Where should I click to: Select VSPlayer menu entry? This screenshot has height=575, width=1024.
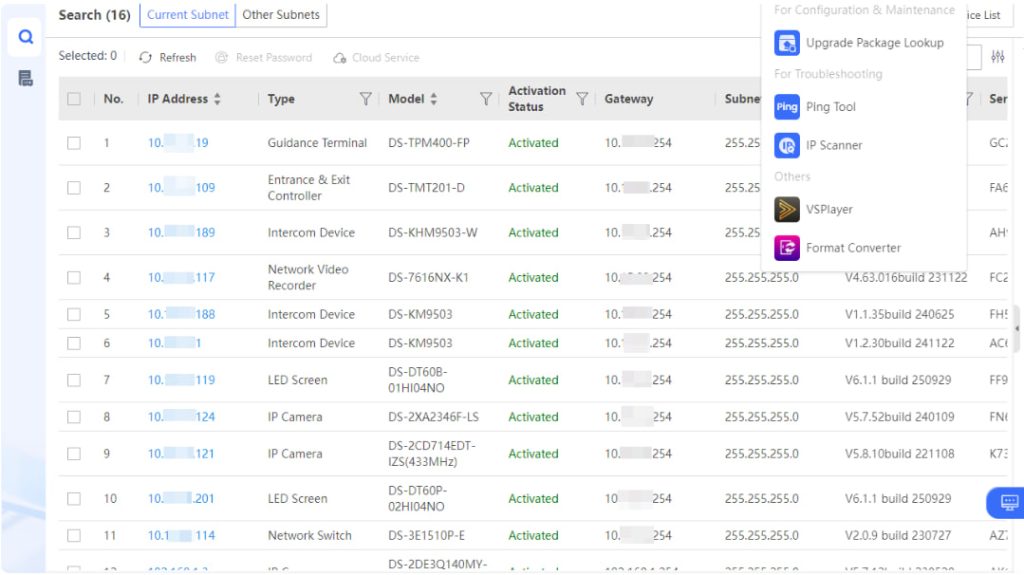coord(829,210)
